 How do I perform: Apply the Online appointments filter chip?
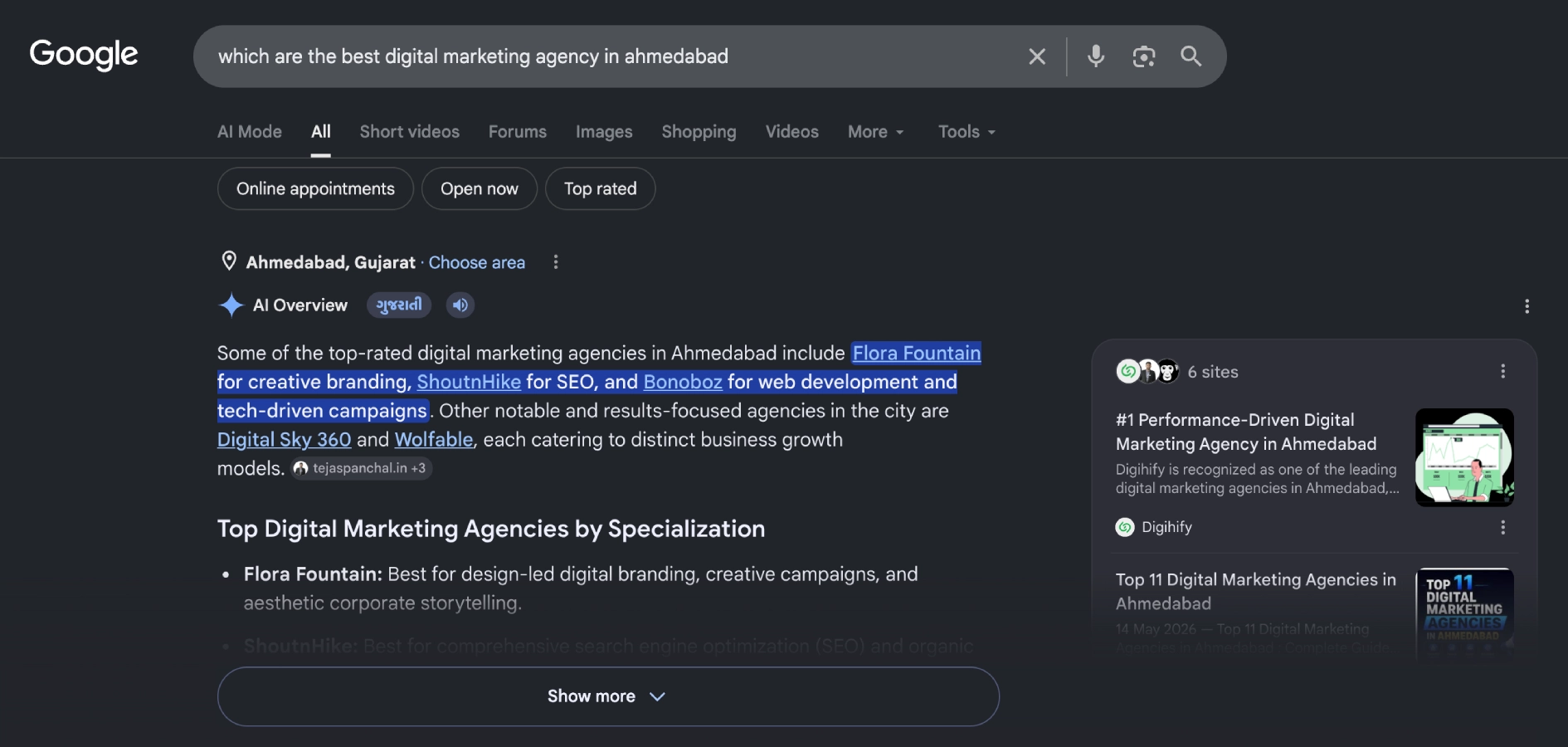pyautogui.click(x=315, y=189)
